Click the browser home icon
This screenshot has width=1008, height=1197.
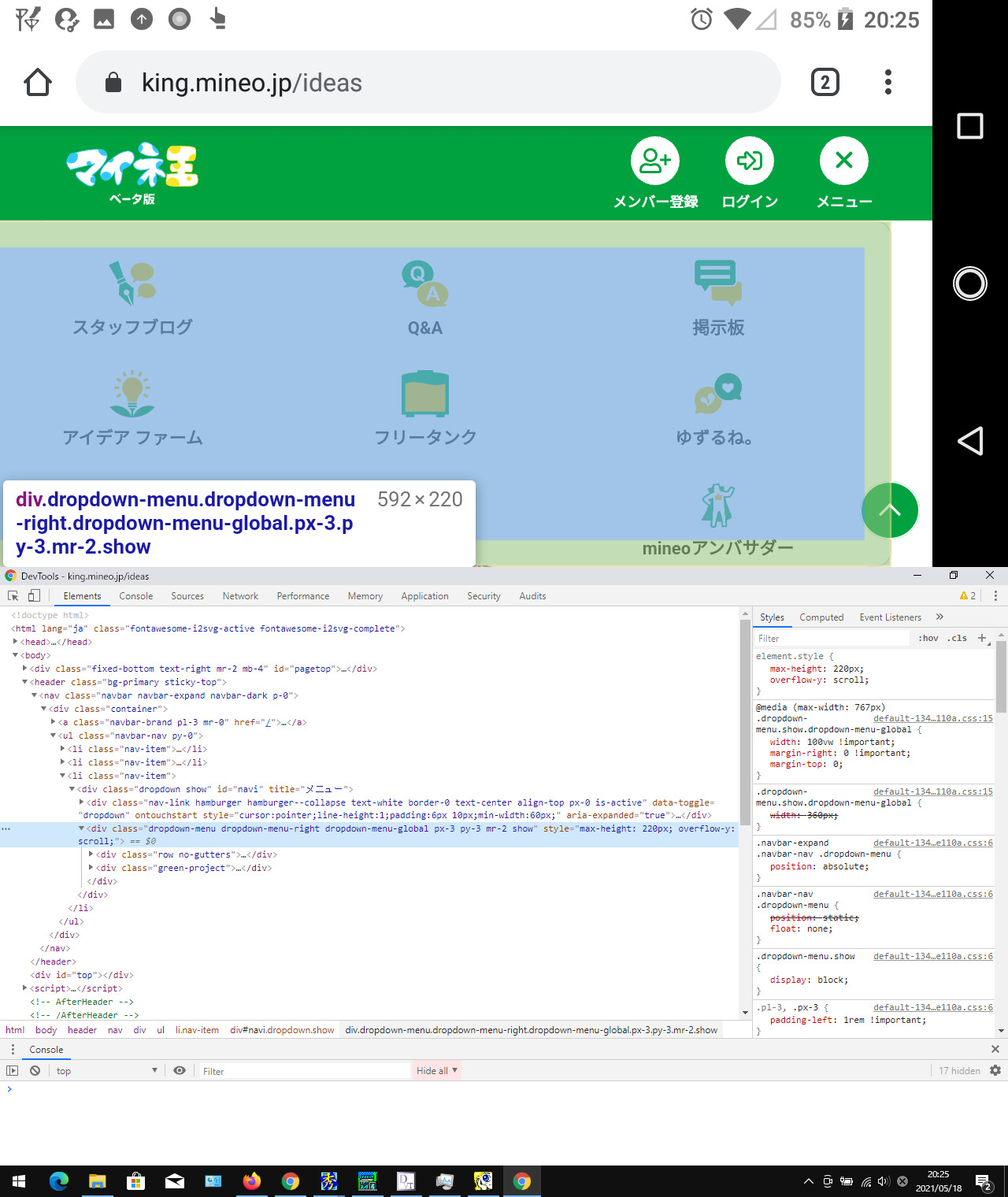pos(38,82)
